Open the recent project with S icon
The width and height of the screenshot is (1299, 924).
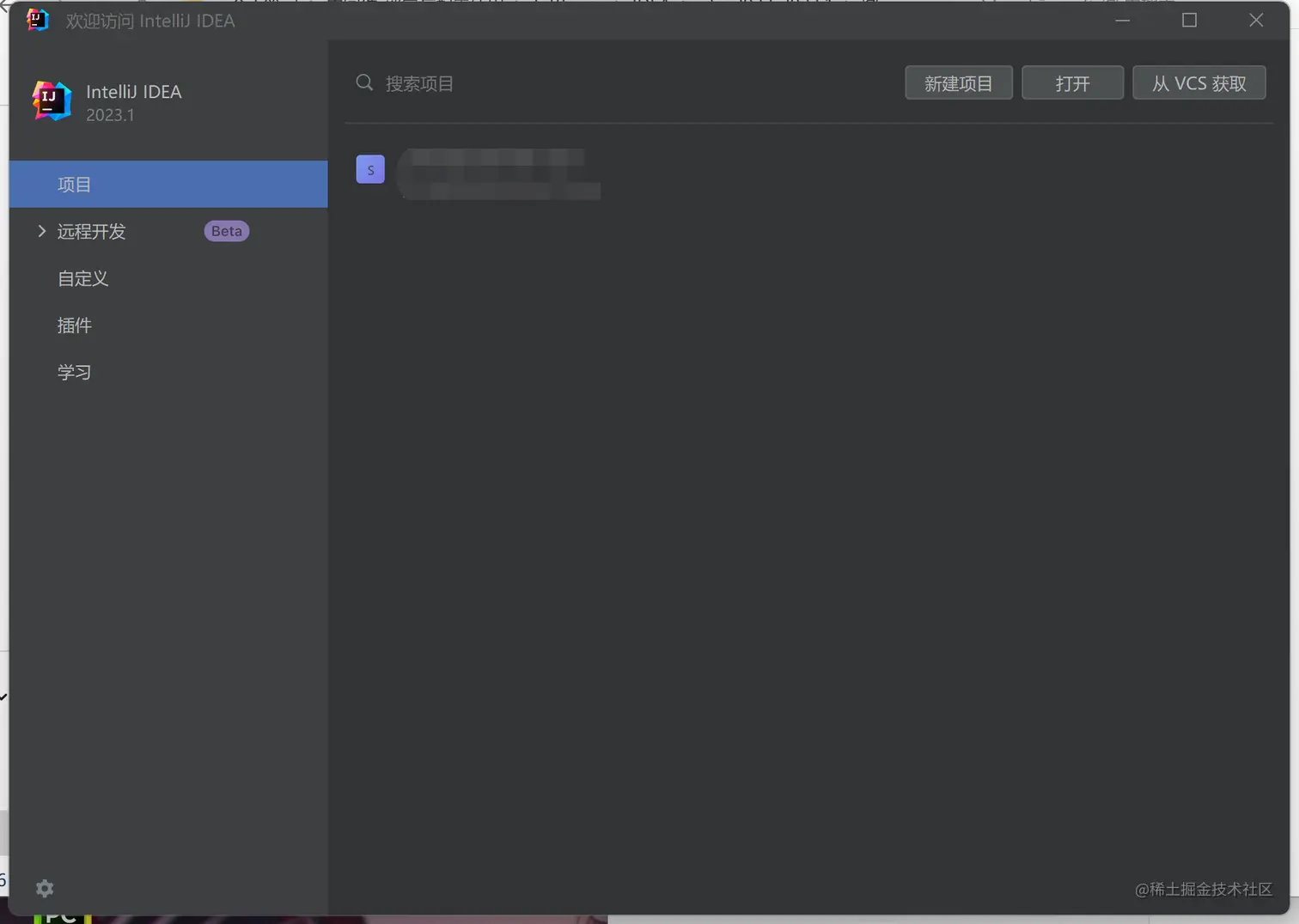370,169
